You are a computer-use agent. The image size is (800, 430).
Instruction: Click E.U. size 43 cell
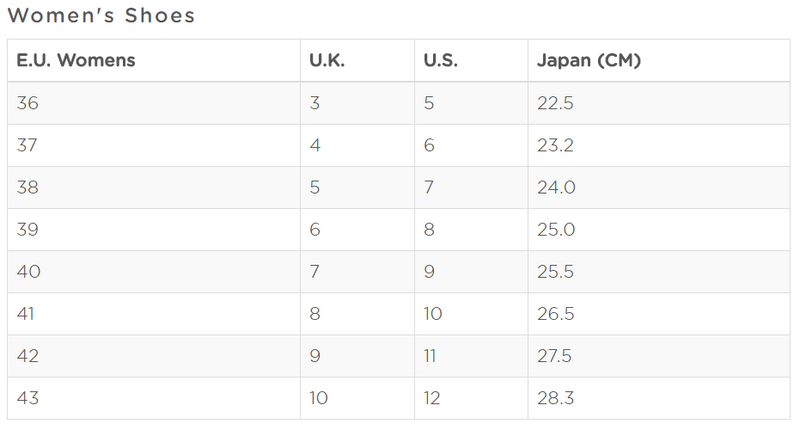pyautogui.click(x=154, y=398)
